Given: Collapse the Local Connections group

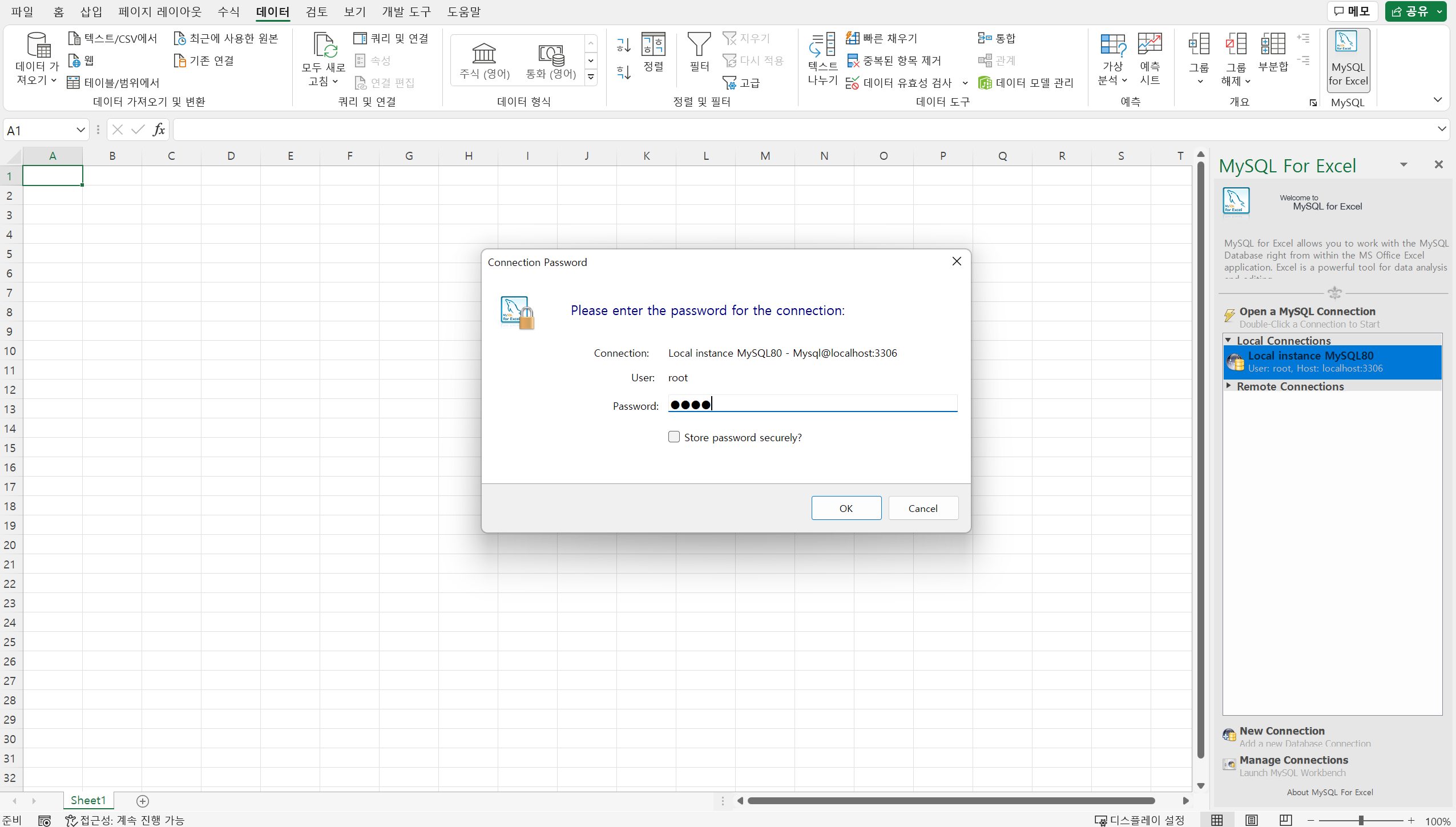Looking at the screenshot, I should (1228, 340).
